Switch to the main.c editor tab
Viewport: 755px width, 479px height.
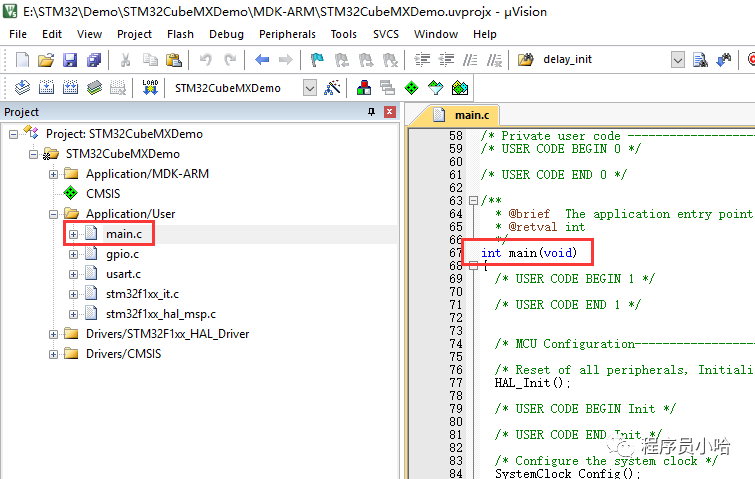(471, 115)
